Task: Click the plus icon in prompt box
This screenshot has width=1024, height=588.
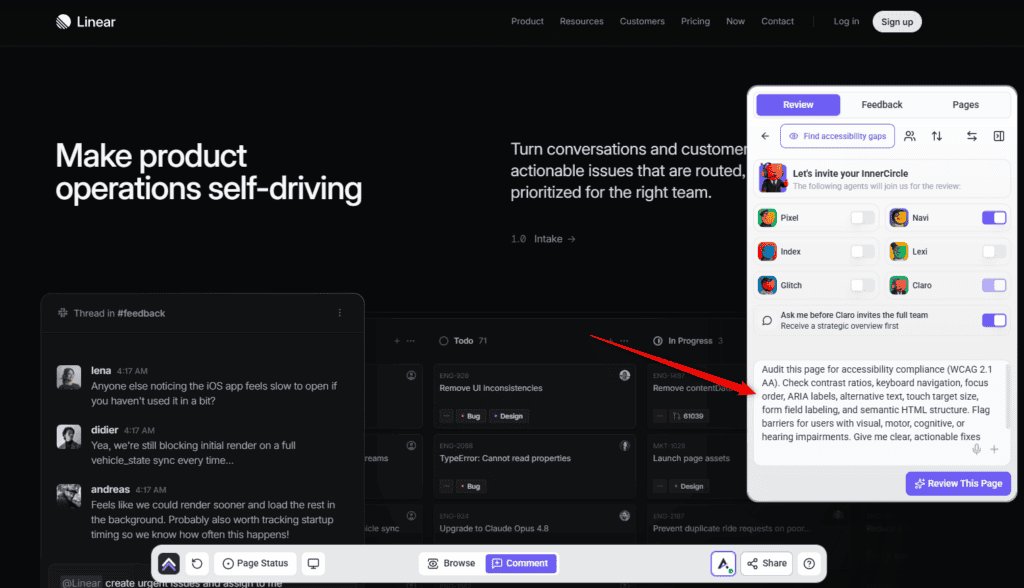Action: pyautogui.click(x=994, y=449)
